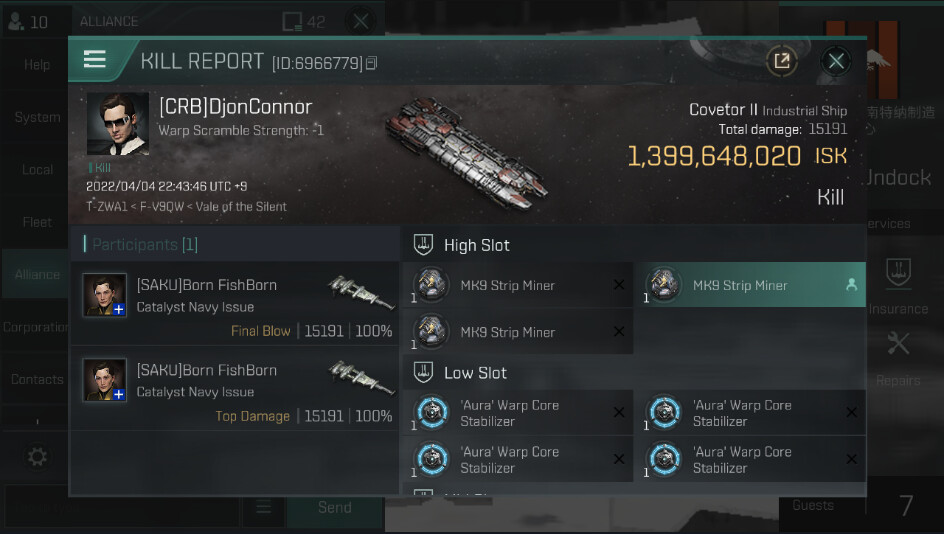944x534 pixels.
Task: Click the Low Slot section icon
Action: point(423,373)
